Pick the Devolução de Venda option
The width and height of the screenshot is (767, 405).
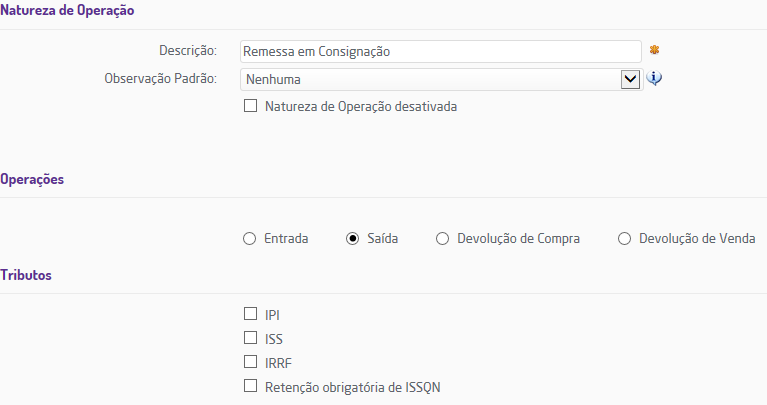(624, 239)
